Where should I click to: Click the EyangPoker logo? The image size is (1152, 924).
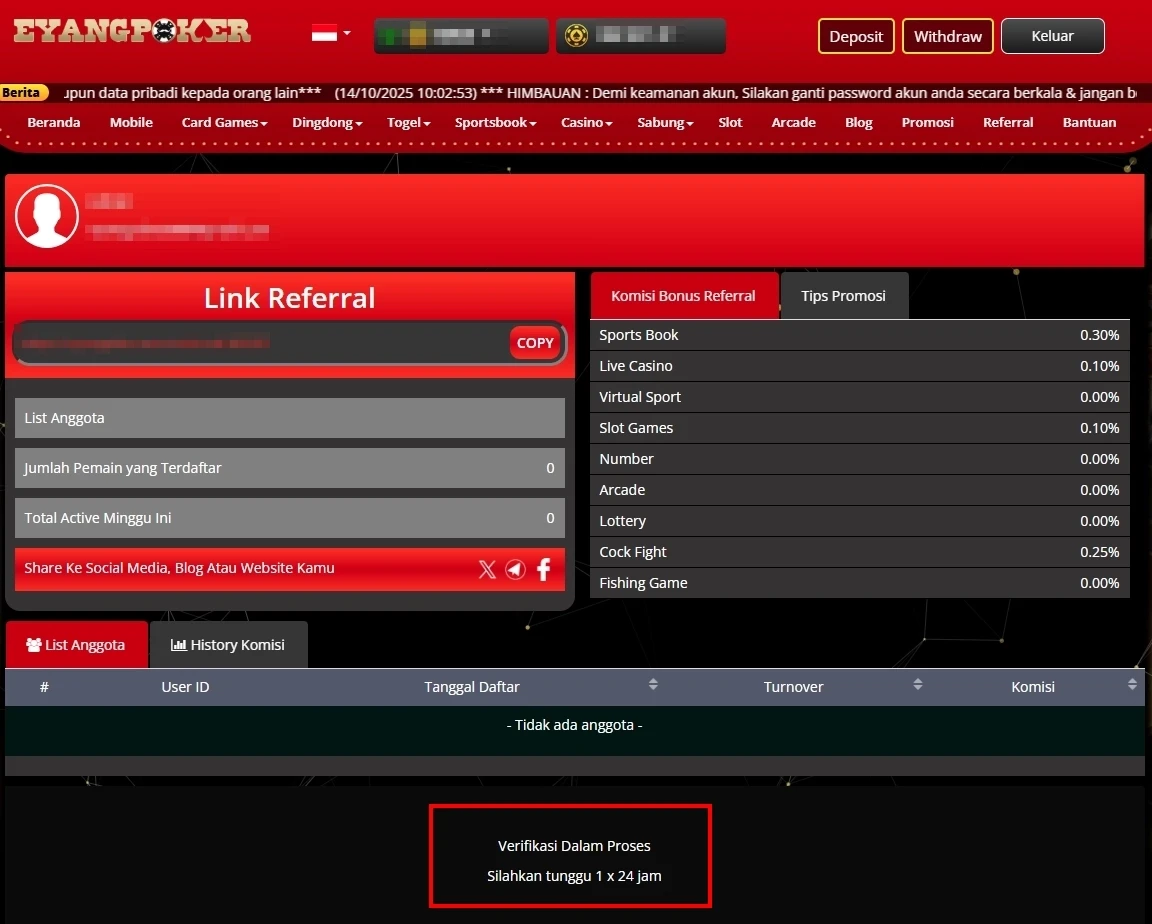(x=132, y=31)
